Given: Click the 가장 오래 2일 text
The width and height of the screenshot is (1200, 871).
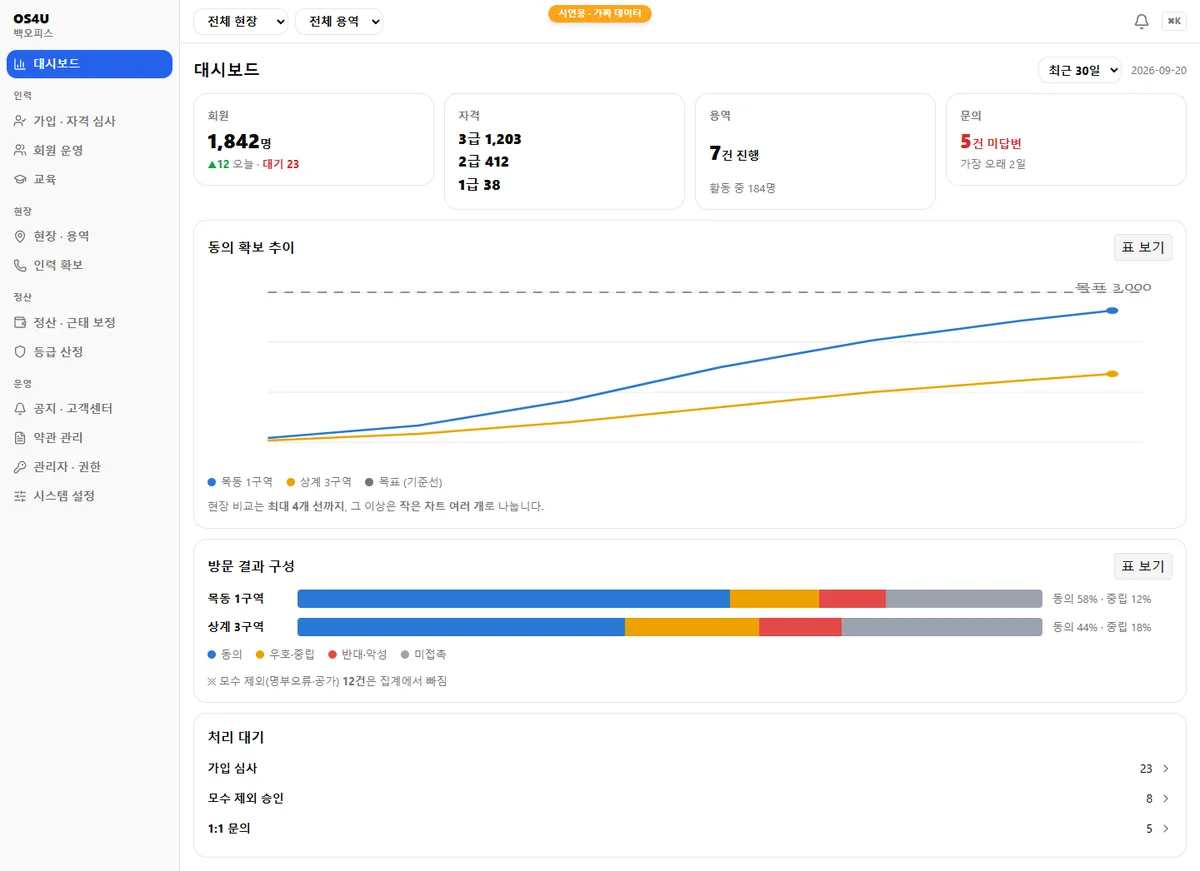Looking at the screenshot, I should click(993, 164).
